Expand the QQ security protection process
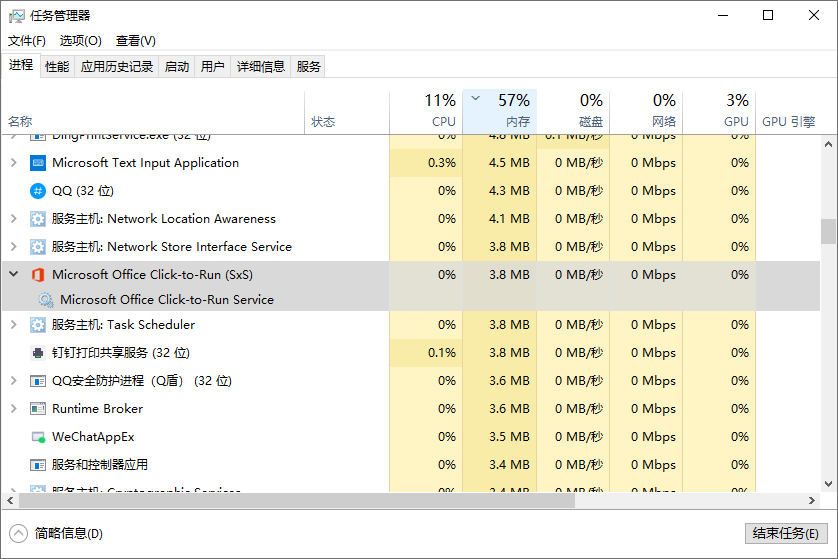The width and height of the screenshot is (838, 559). (13, 381)
